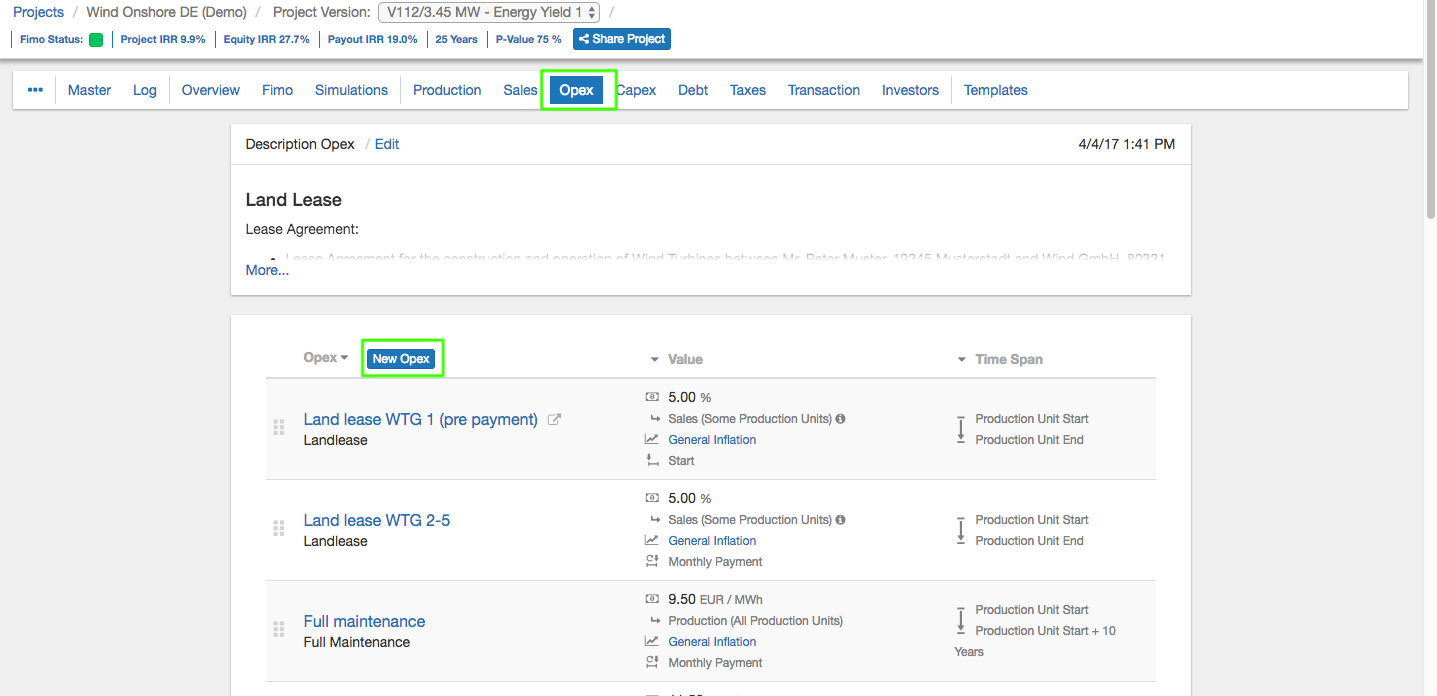Go to the Investors tab

point(910,90)
